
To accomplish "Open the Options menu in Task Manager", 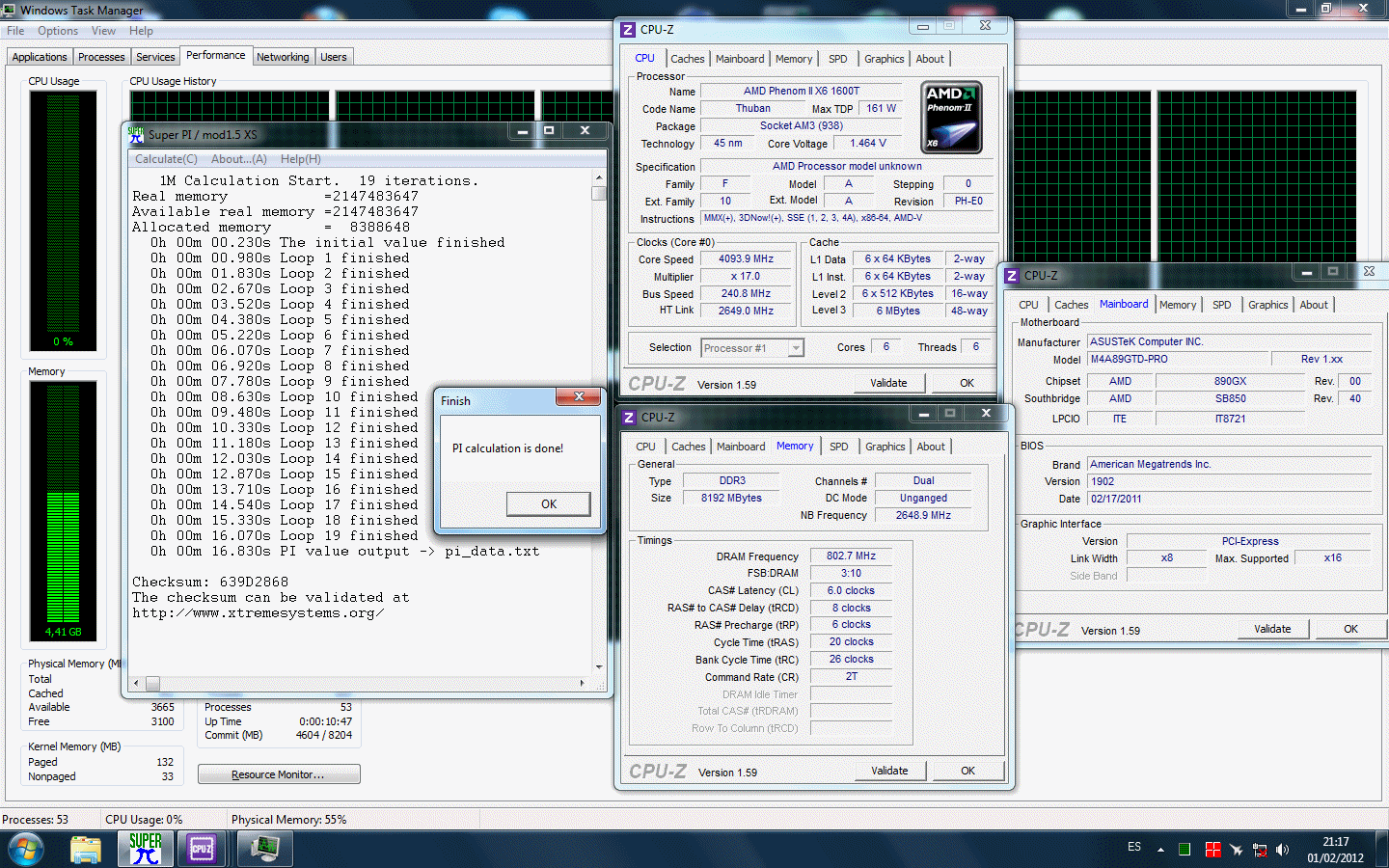I will point(58,31).
